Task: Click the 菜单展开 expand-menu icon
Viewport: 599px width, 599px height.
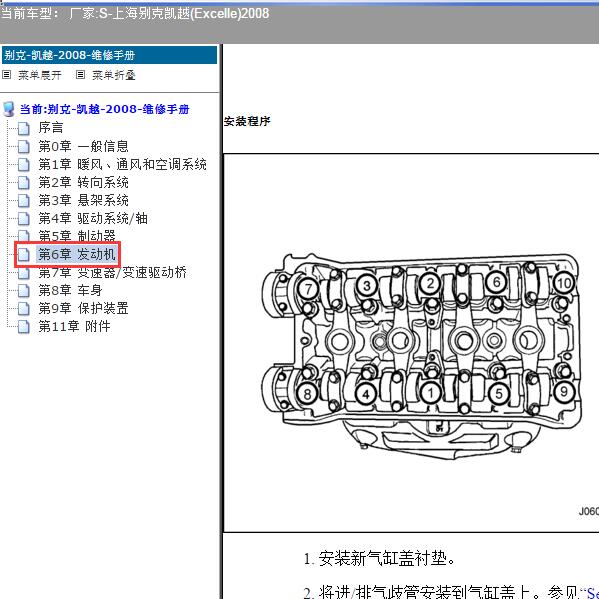Action: point(6,74)
